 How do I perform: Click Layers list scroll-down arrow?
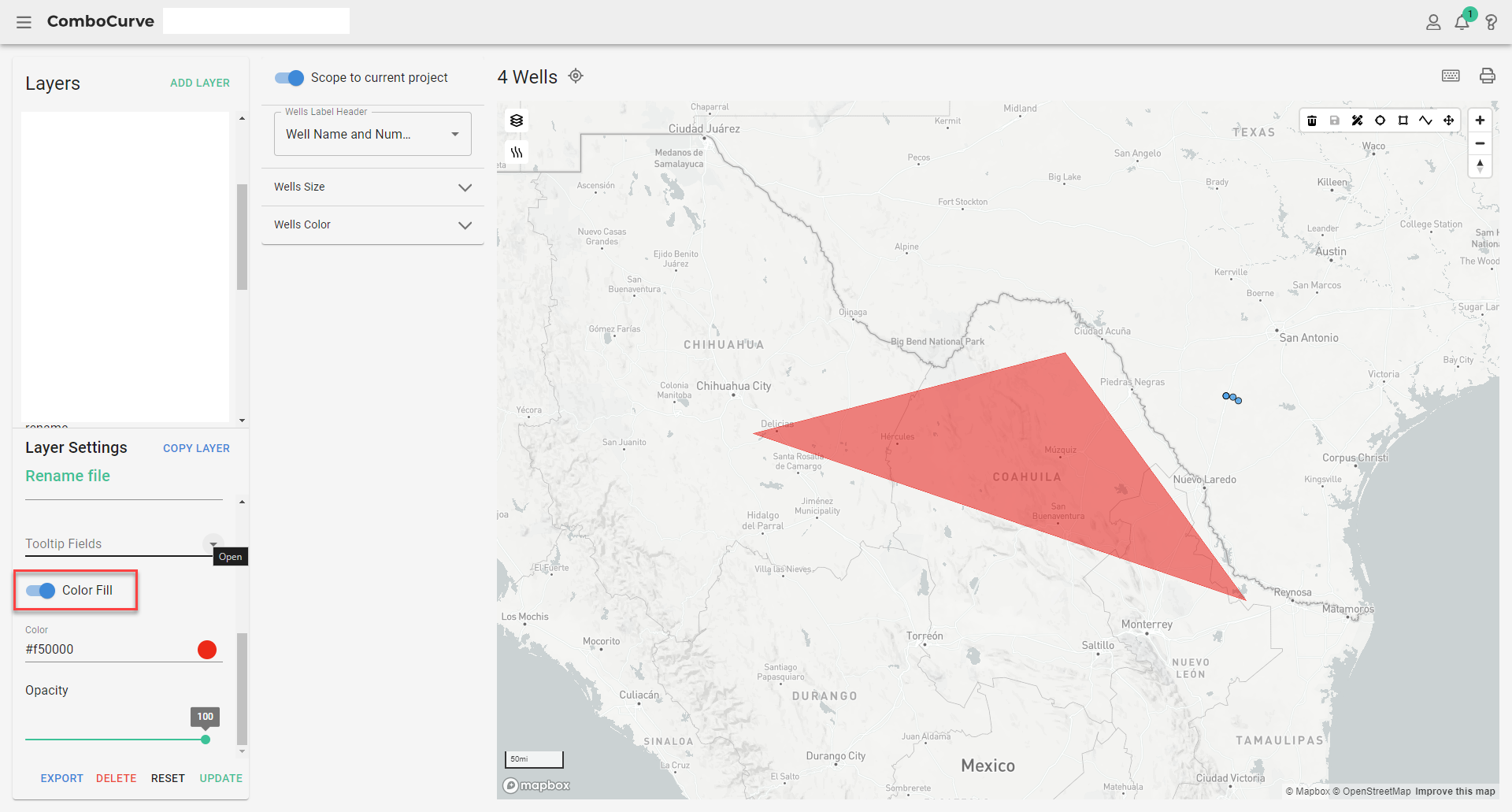click(x=242, y=421)
